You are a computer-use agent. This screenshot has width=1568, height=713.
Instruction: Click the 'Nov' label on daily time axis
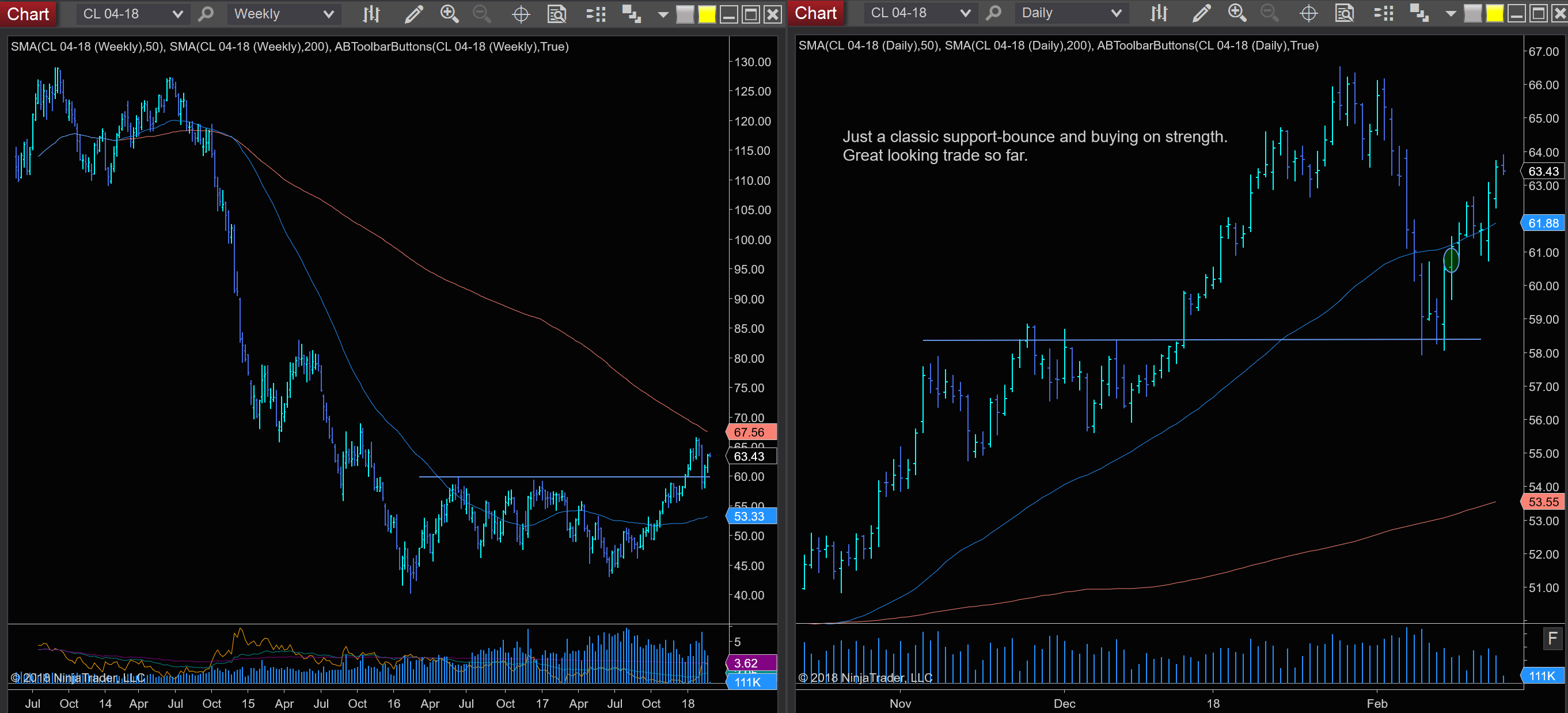point(900,703)
